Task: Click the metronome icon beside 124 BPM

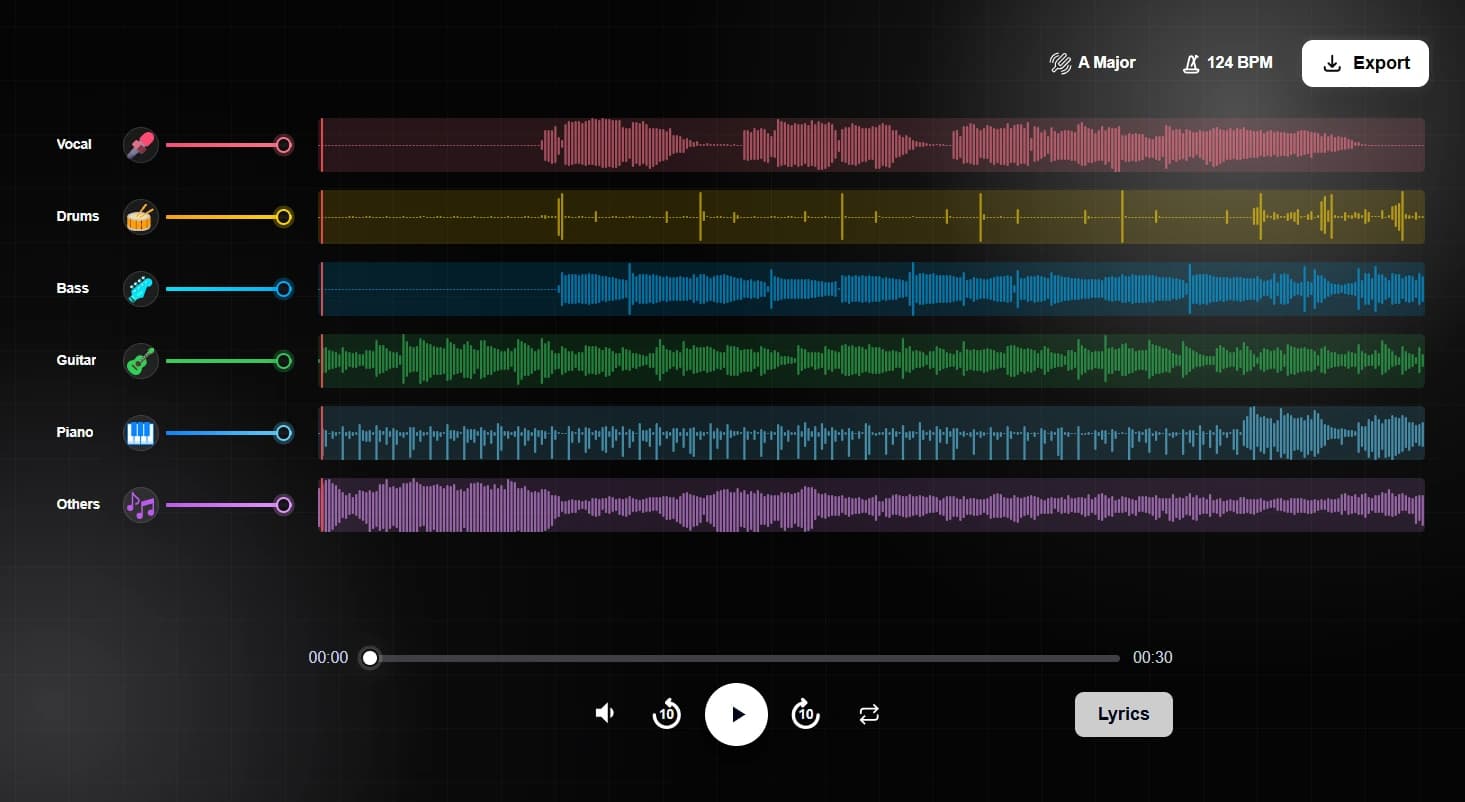Action: coord(1191,63)
